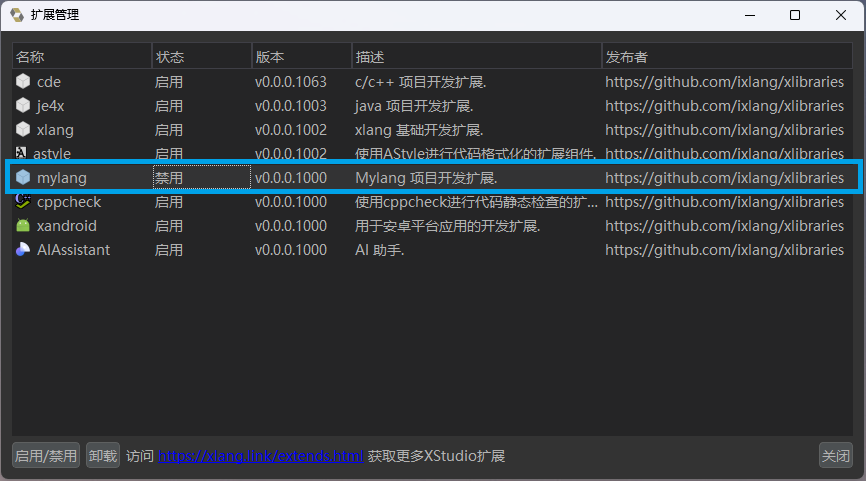The width and height of the screenshot is (866, 481).
Task: Click the astyle extension icon
Action: (x=21, y=153)
